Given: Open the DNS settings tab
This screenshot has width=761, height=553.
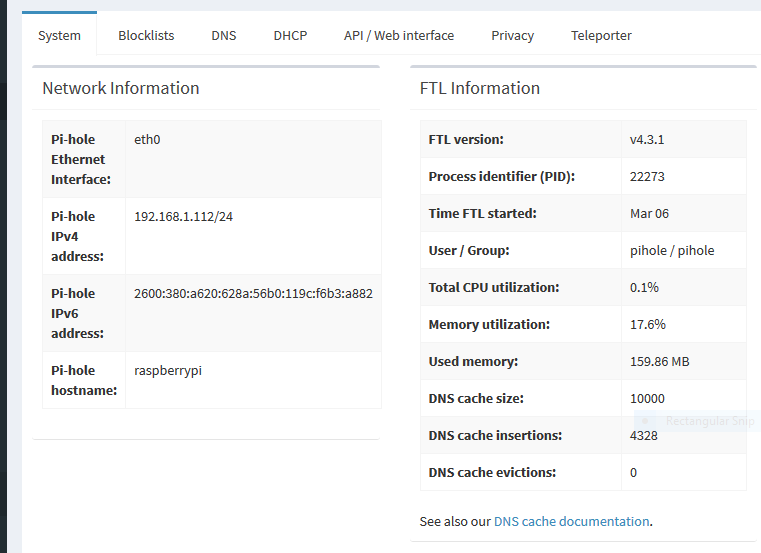Looking at the screenshot, I should pyautogui.click(x=224, y=35).
